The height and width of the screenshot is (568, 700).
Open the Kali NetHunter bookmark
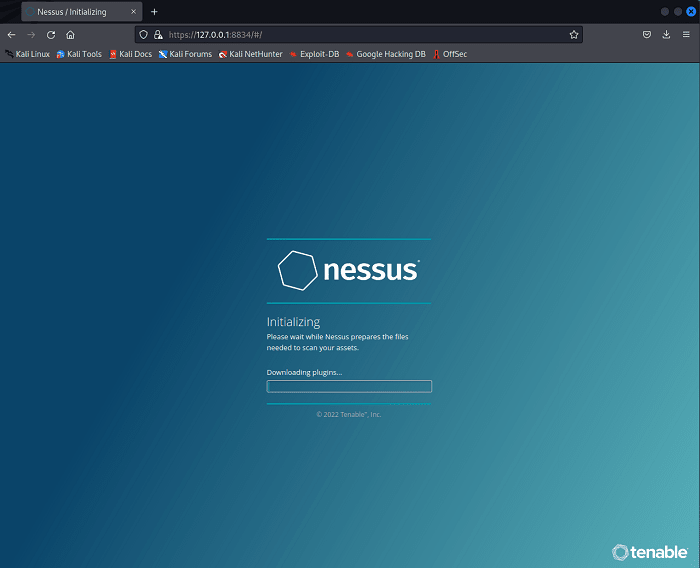tap(250, 54)
